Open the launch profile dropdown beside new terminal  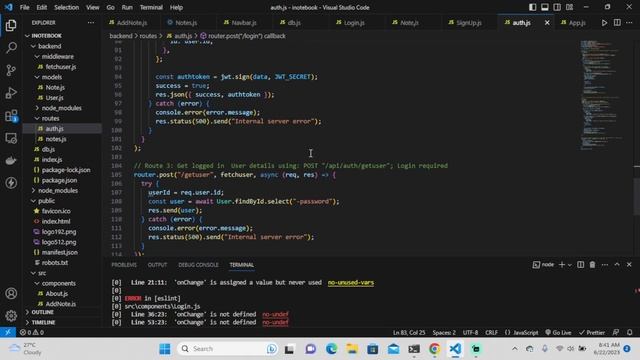point(569,265)
